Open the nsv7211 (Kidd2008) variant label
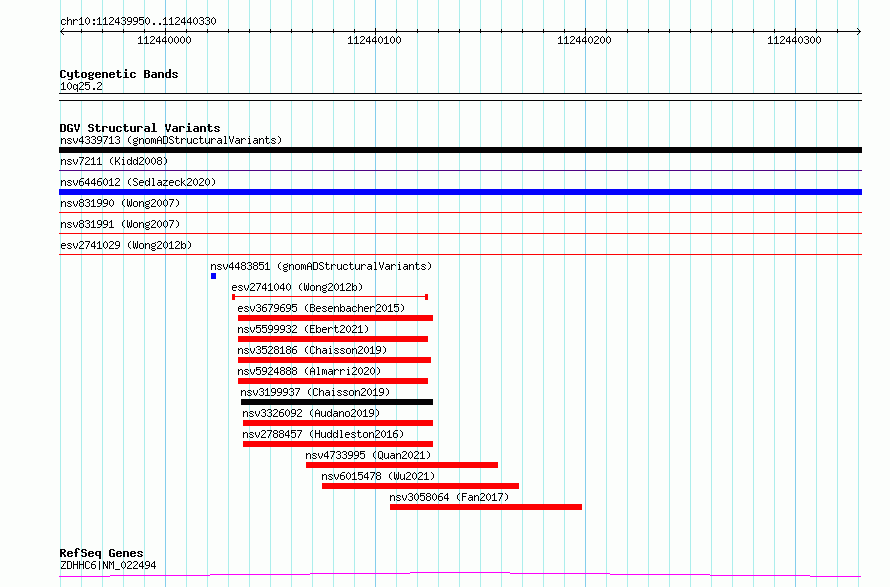890x587 pixels. click(114, 161)
